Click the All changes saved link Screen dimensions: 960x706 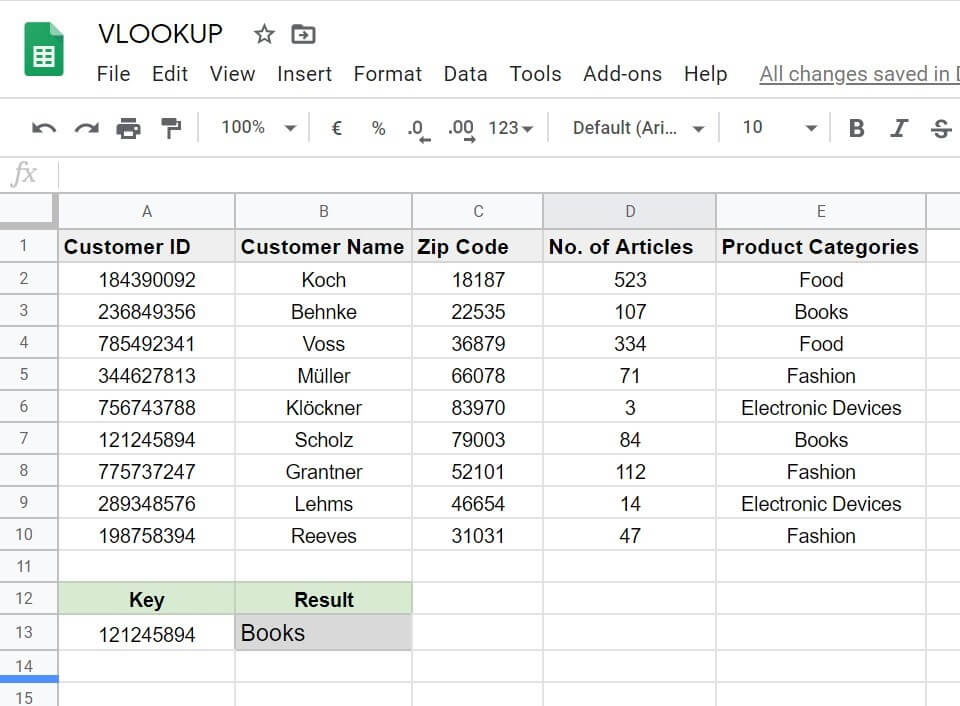(x=859, y=74)
